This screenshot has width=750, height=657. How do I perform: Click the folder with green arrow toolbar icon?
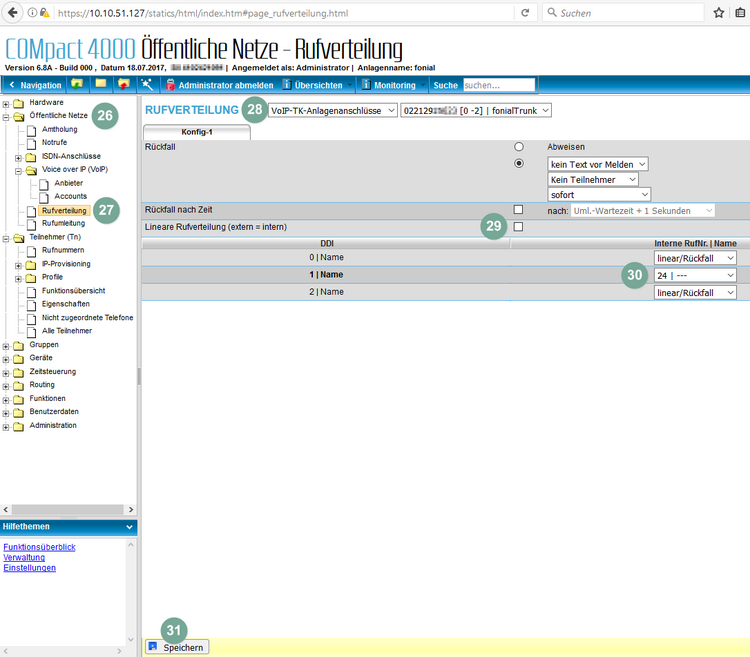click(x=77, y=84)
